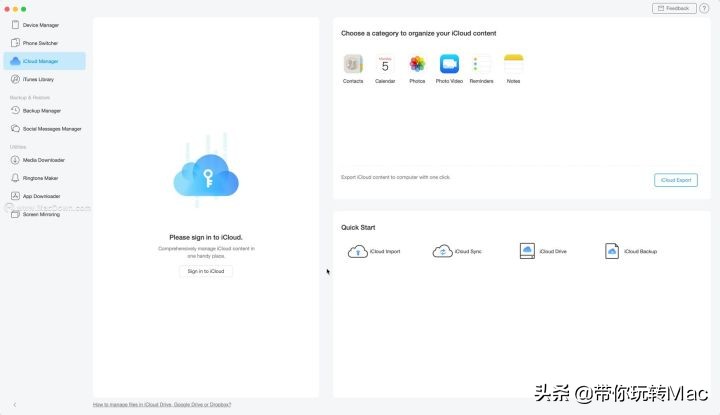Viewport: 720px width, 415px height.
Task: Open App Downloader in the sidebar
Action: (x=45, y=196)
